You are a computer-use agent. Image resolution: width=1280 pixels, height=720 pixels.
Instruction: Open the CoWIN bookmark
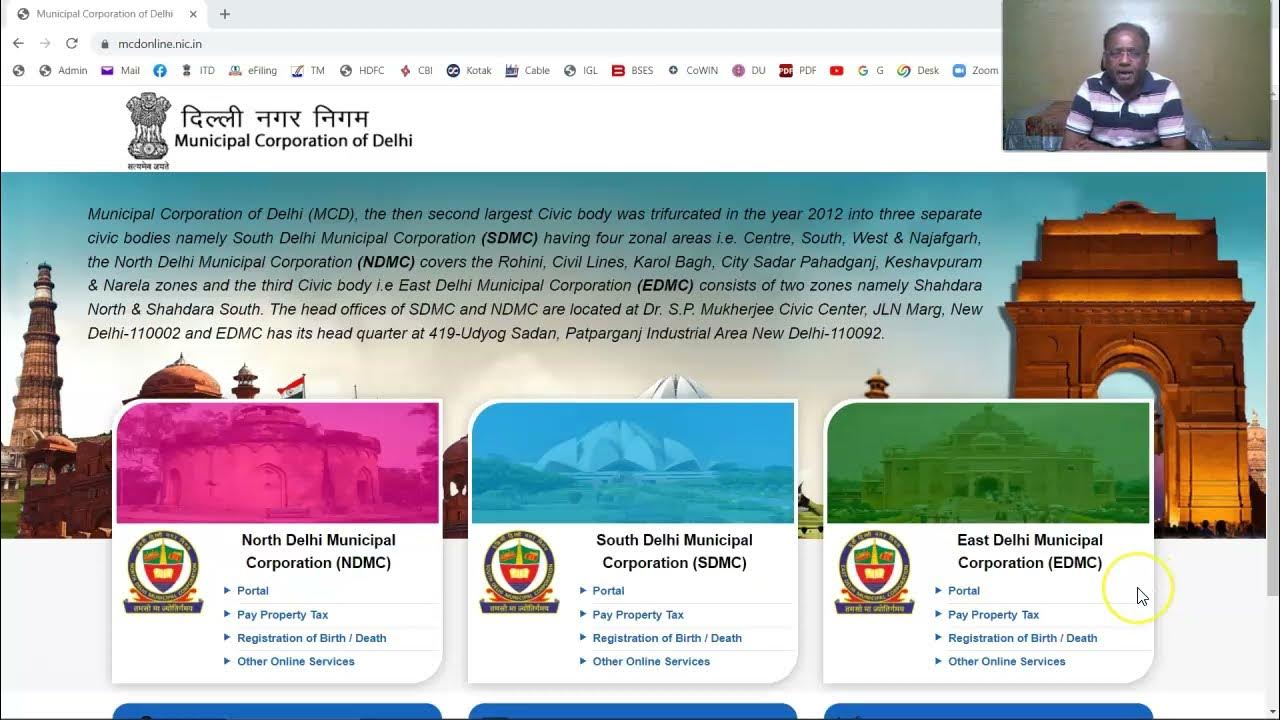[x=693, y=71]
